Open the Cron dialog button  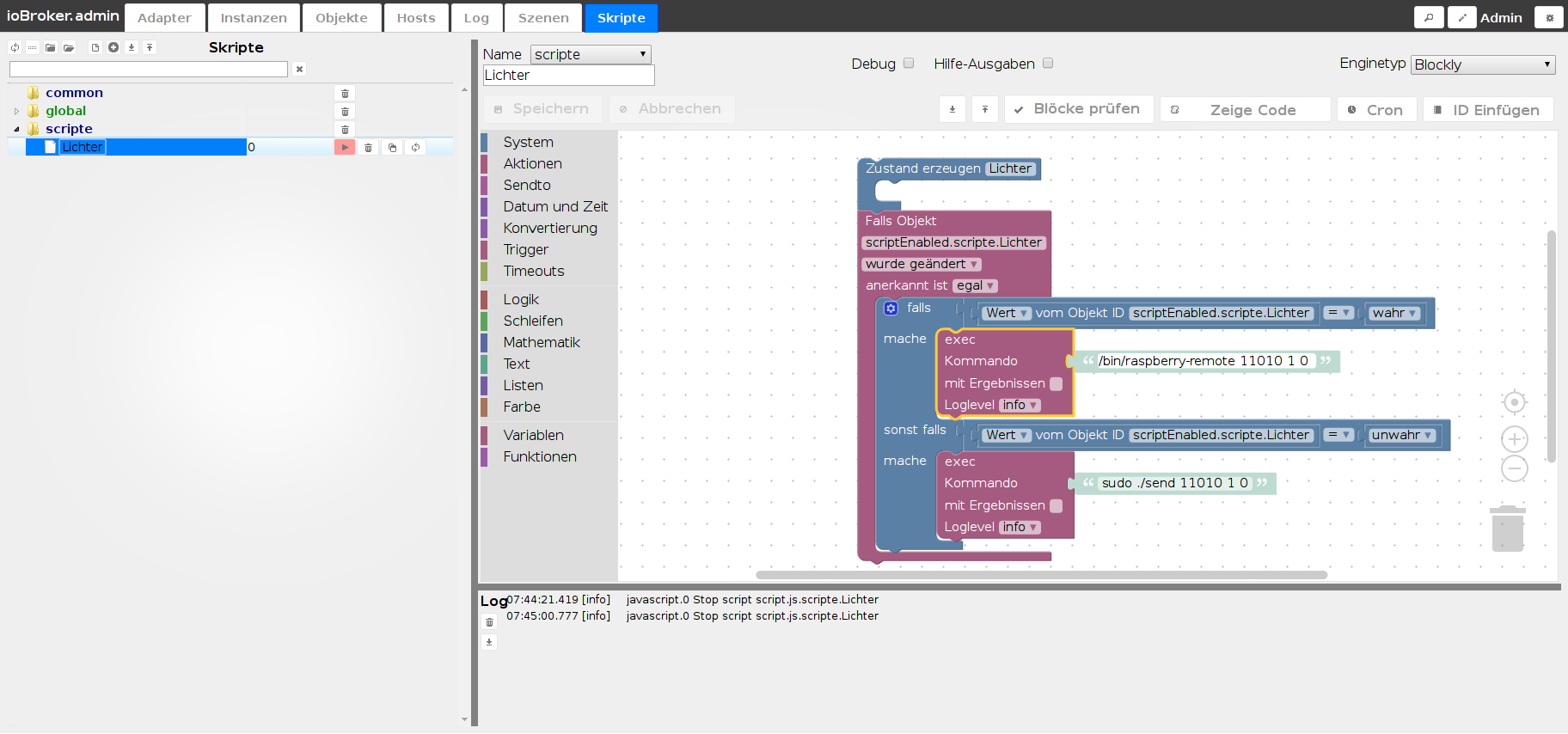pos(1377,110)
